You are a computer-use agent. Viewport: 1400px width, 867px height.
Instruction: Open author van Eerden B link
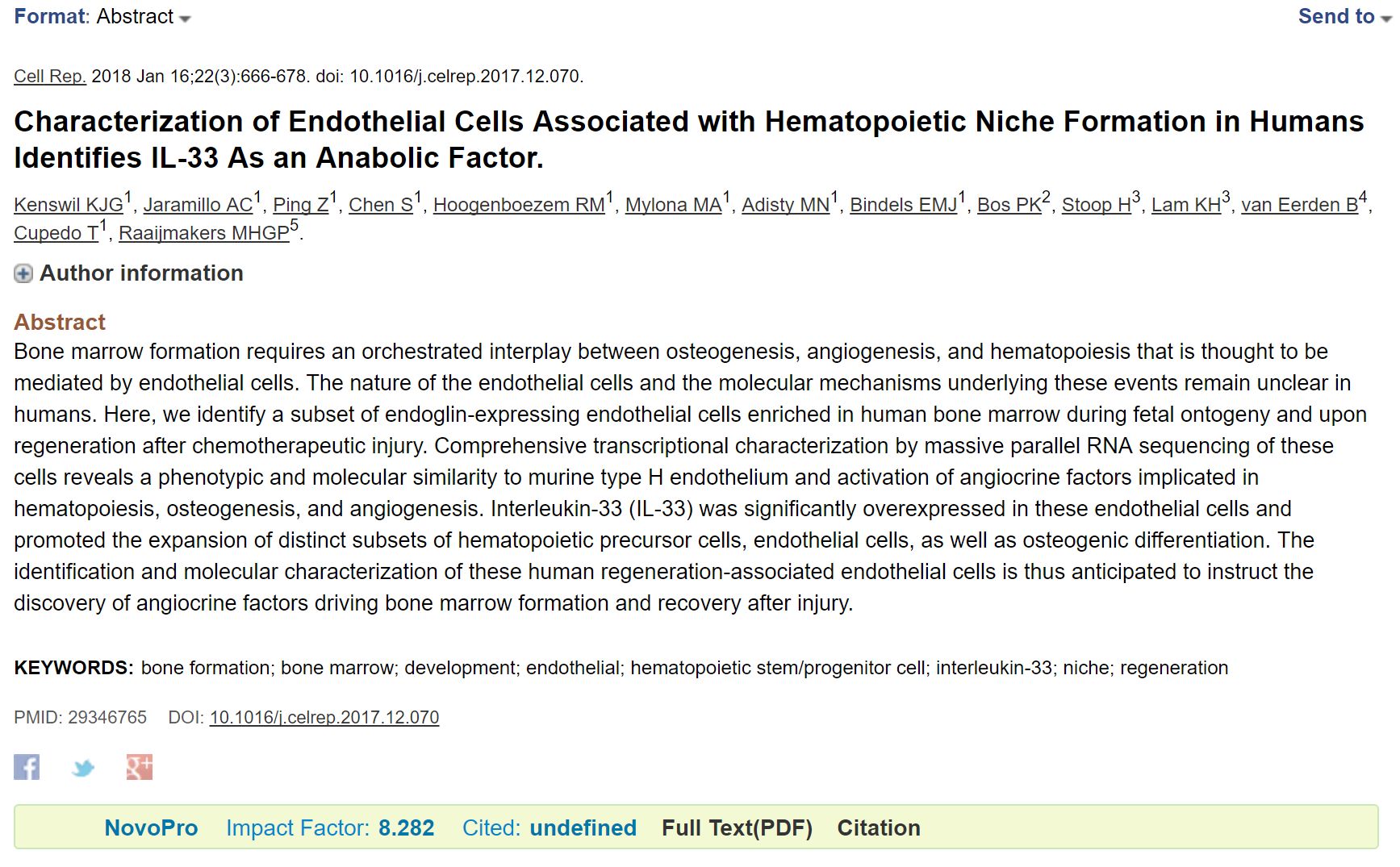coord(1299,205)
